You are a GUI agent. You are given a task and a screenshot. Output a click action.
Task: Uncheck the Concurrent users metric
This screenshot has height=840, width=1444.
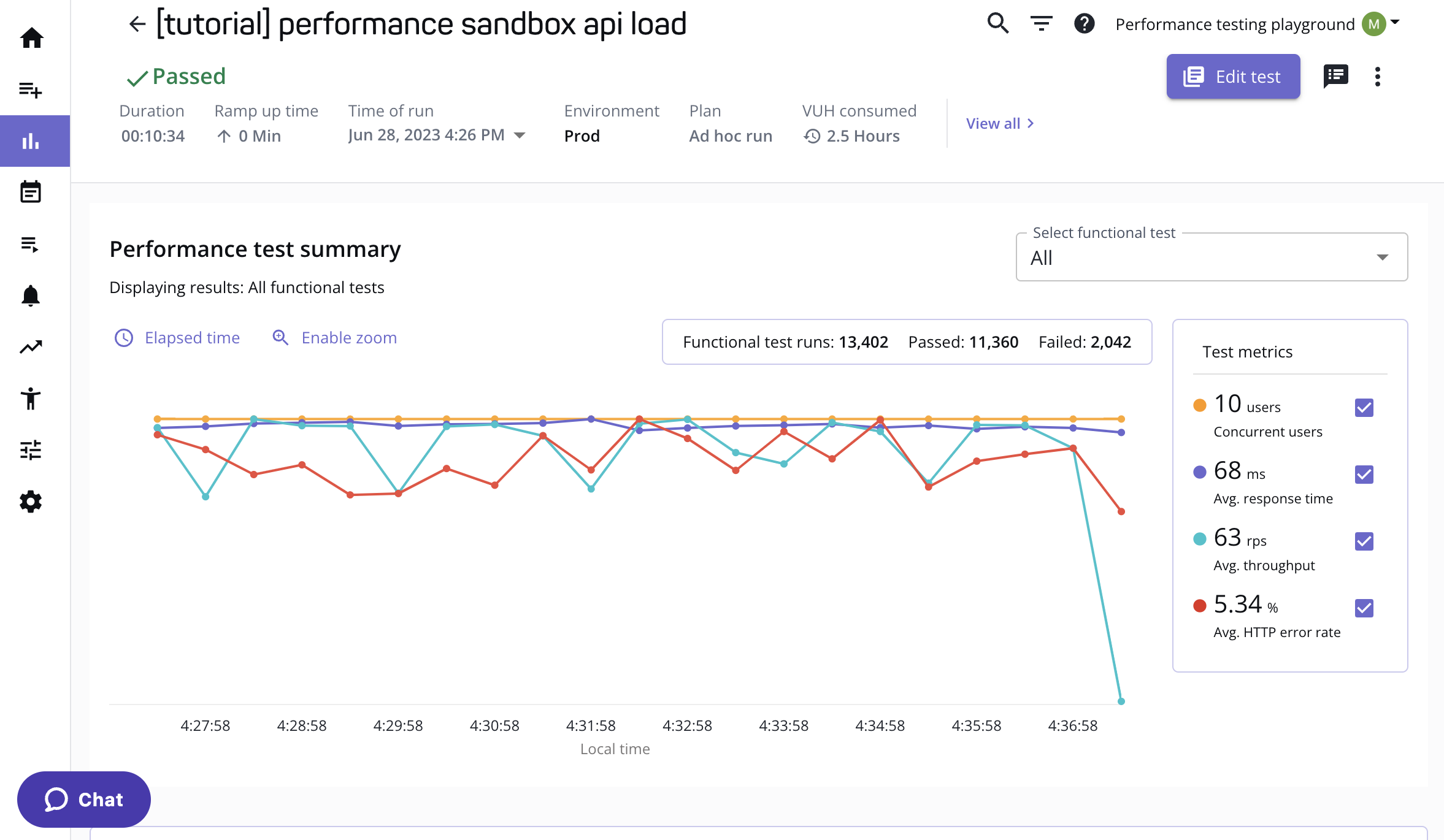1363,407
